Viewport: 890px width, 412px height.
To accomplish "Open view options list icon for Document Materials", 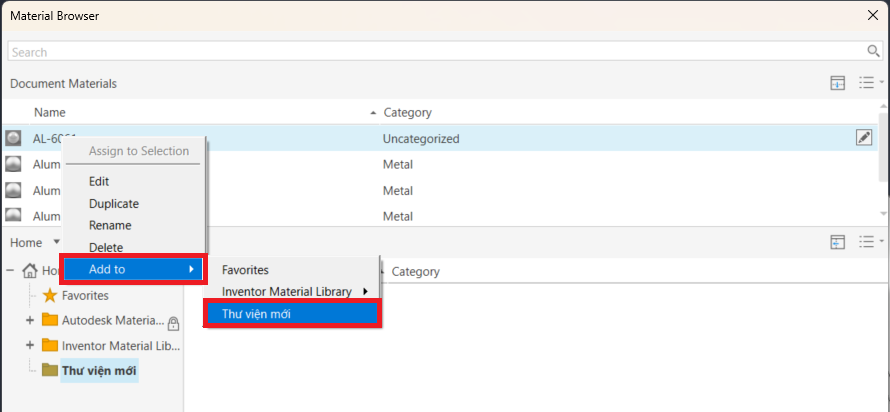I will [868, 83].
